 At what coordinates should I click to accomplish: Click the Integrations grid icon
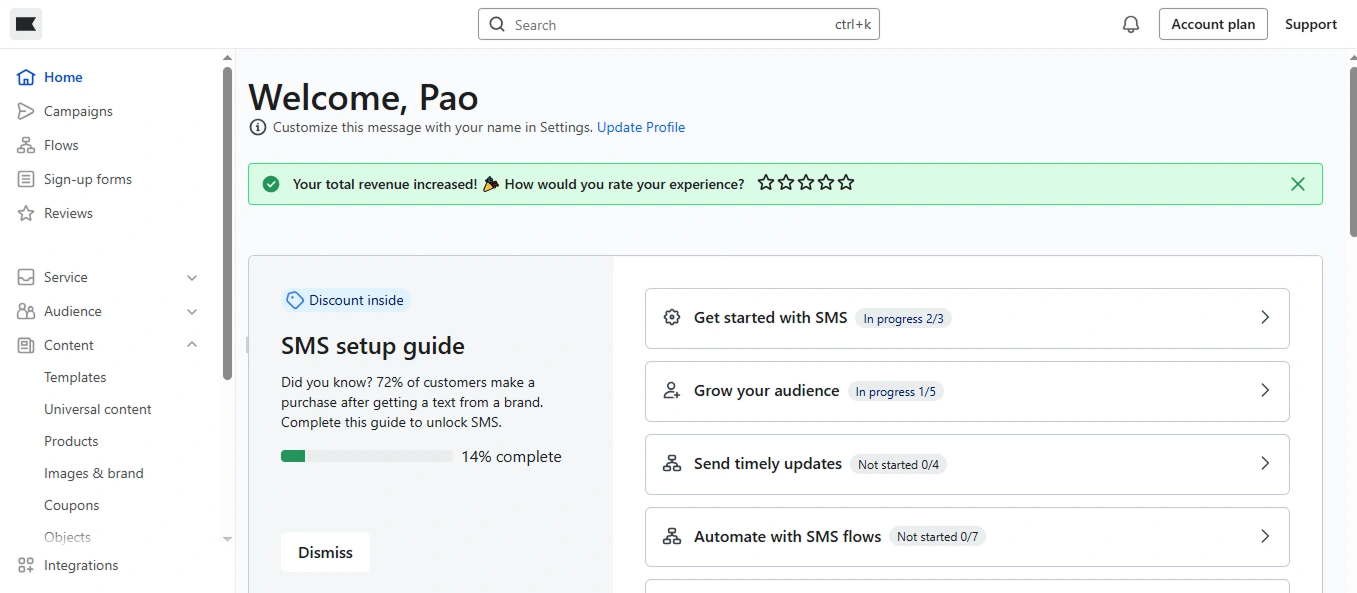click(26, 565)
